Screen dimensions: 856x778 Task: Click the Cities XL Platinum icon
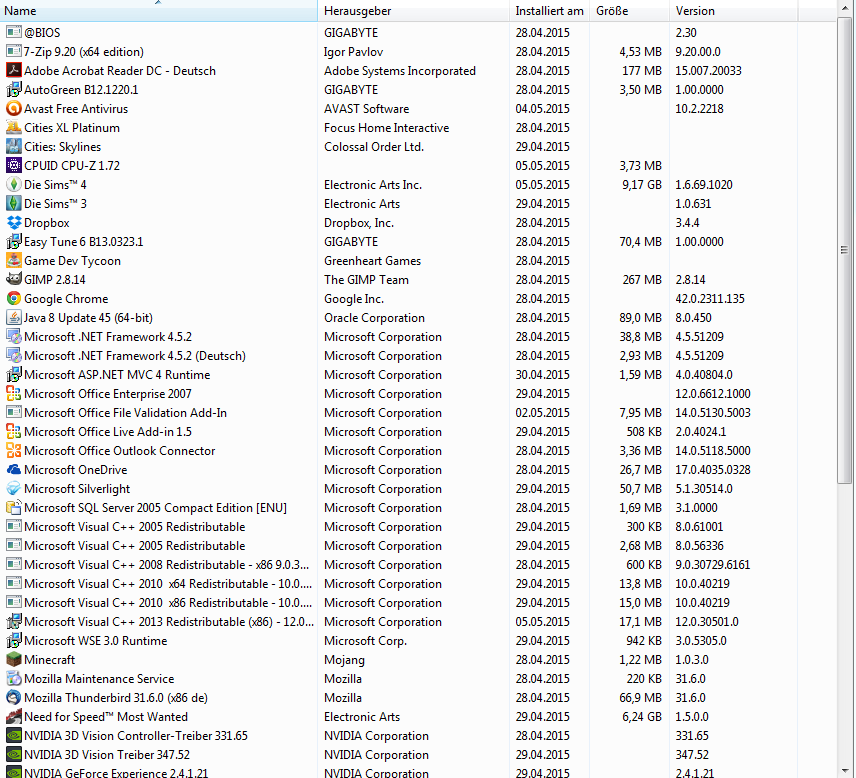pyautogui.click(x=14, y=127)
